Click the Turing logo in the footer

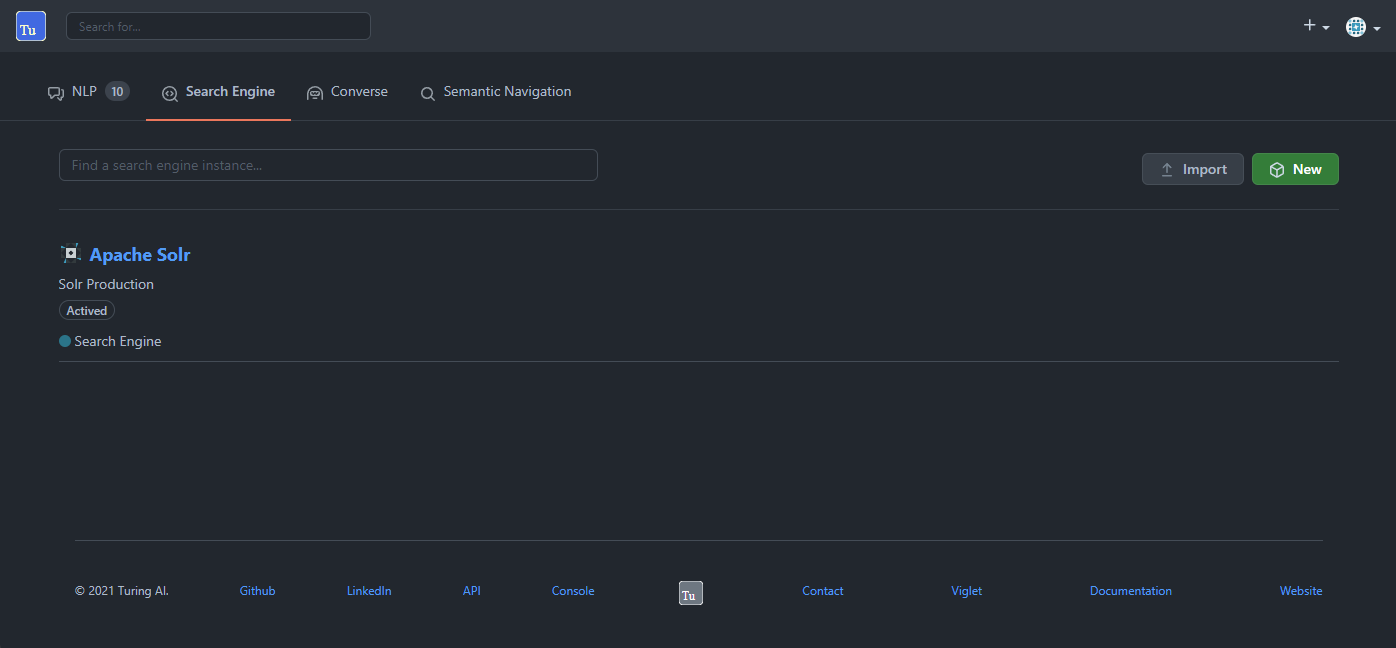690,593
